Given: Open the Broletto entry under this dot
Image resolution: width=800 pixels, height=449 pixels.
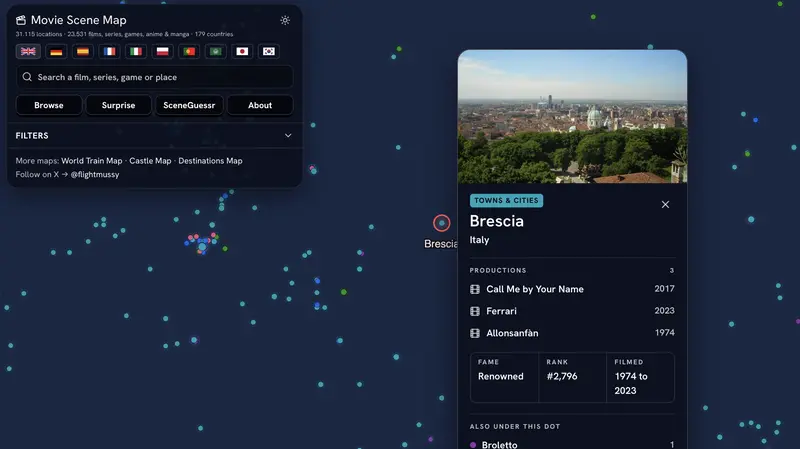Looking at the screenshot, I should click(572, 444).
